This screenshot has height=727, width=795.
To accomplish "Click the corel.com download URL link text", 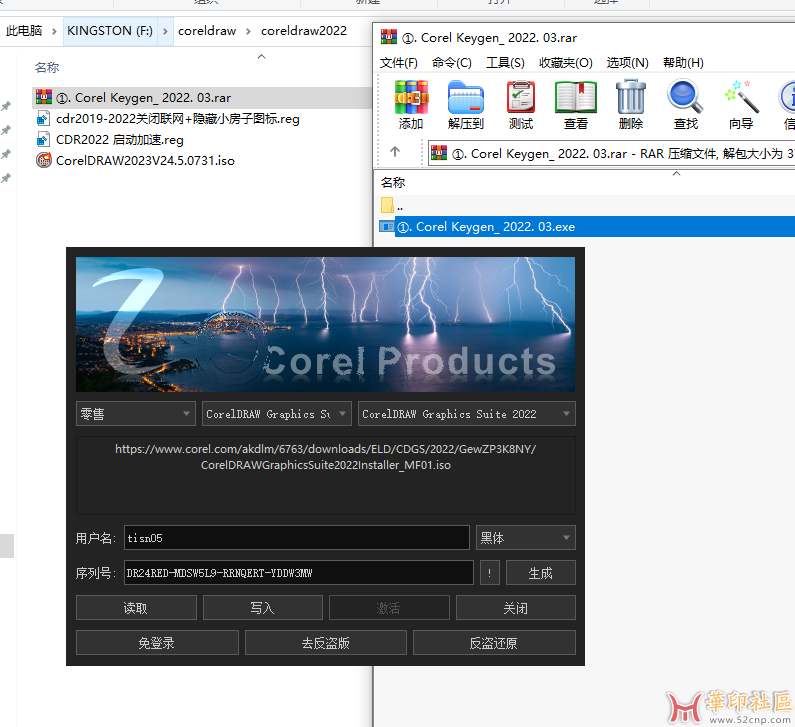I will [326, 457].
